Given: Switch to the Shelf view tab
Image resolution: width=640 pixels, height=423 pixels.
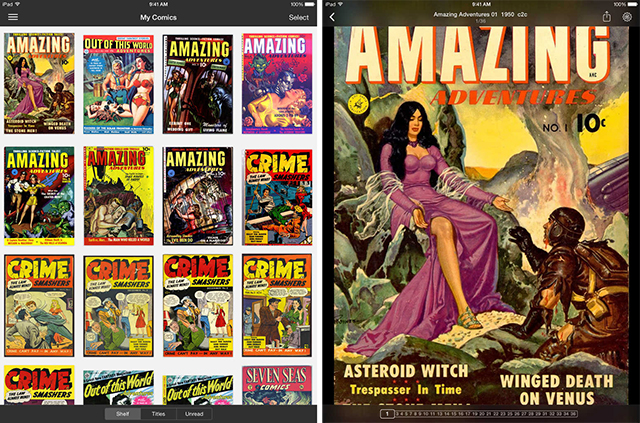Looking at the screenshot, I should [122, 414].
